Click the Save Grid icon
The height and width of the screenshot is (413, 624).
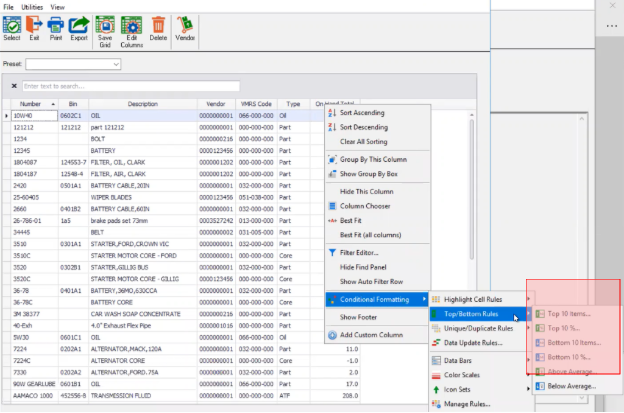pyautogui.click(x=105, y=28)
